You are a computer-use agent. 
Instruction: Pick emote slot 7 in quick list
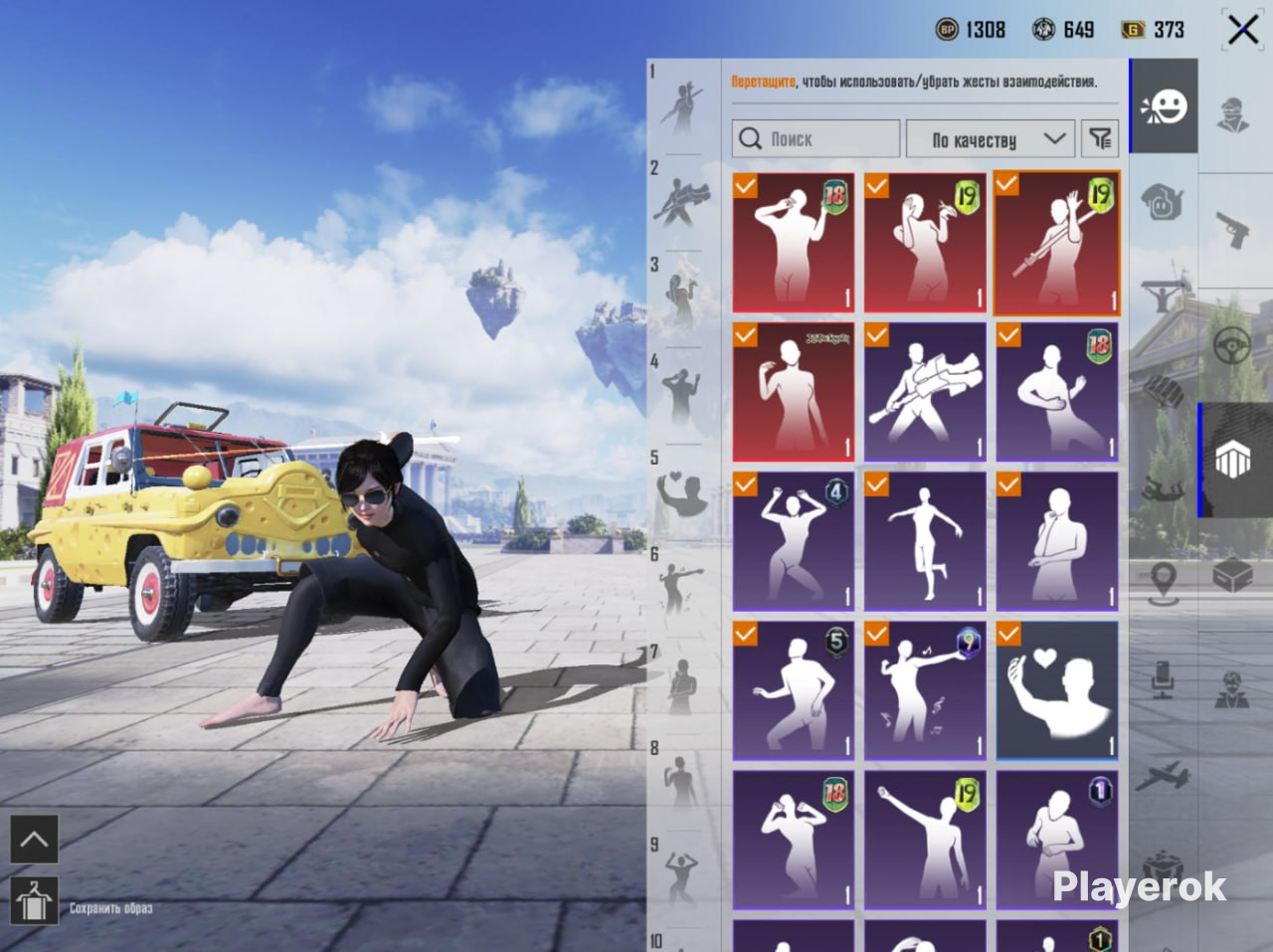tap(682, 685)
